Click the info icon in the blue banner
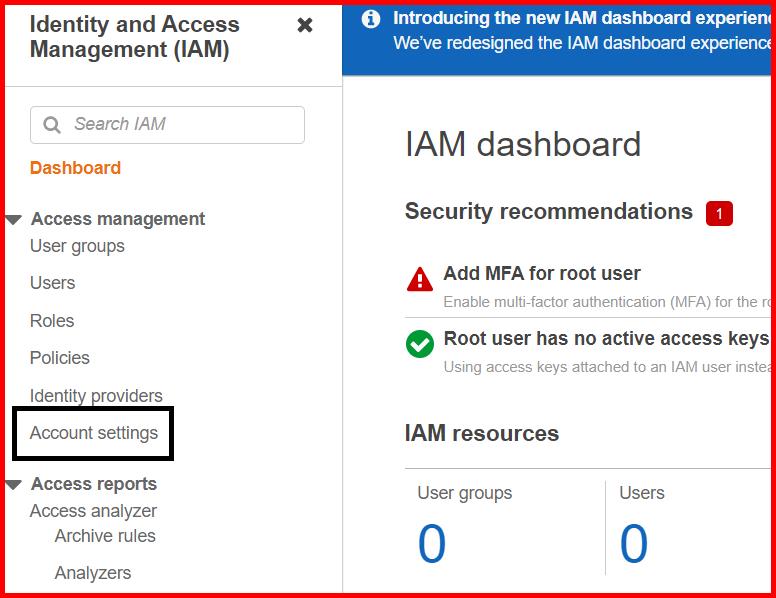 pos(371,19)
